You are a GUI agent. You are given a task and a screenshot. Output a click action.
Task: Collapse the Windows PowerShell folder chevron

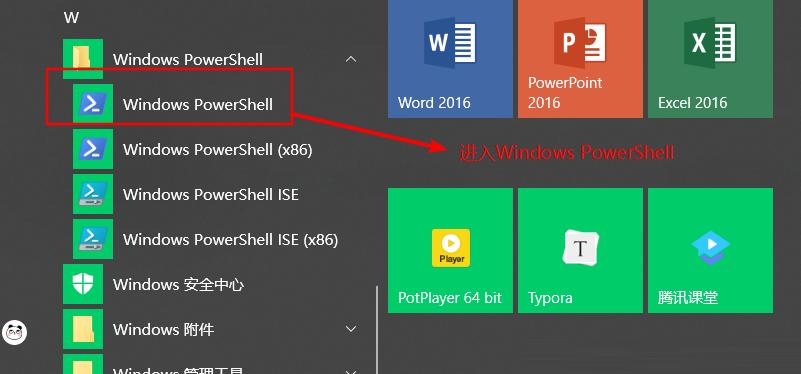pos(350,59)
